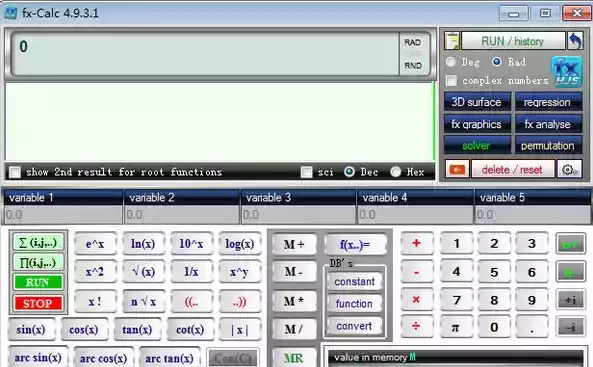Click the opening parenthesis ((.. key
593x367 pixels.
coord(191,302)
